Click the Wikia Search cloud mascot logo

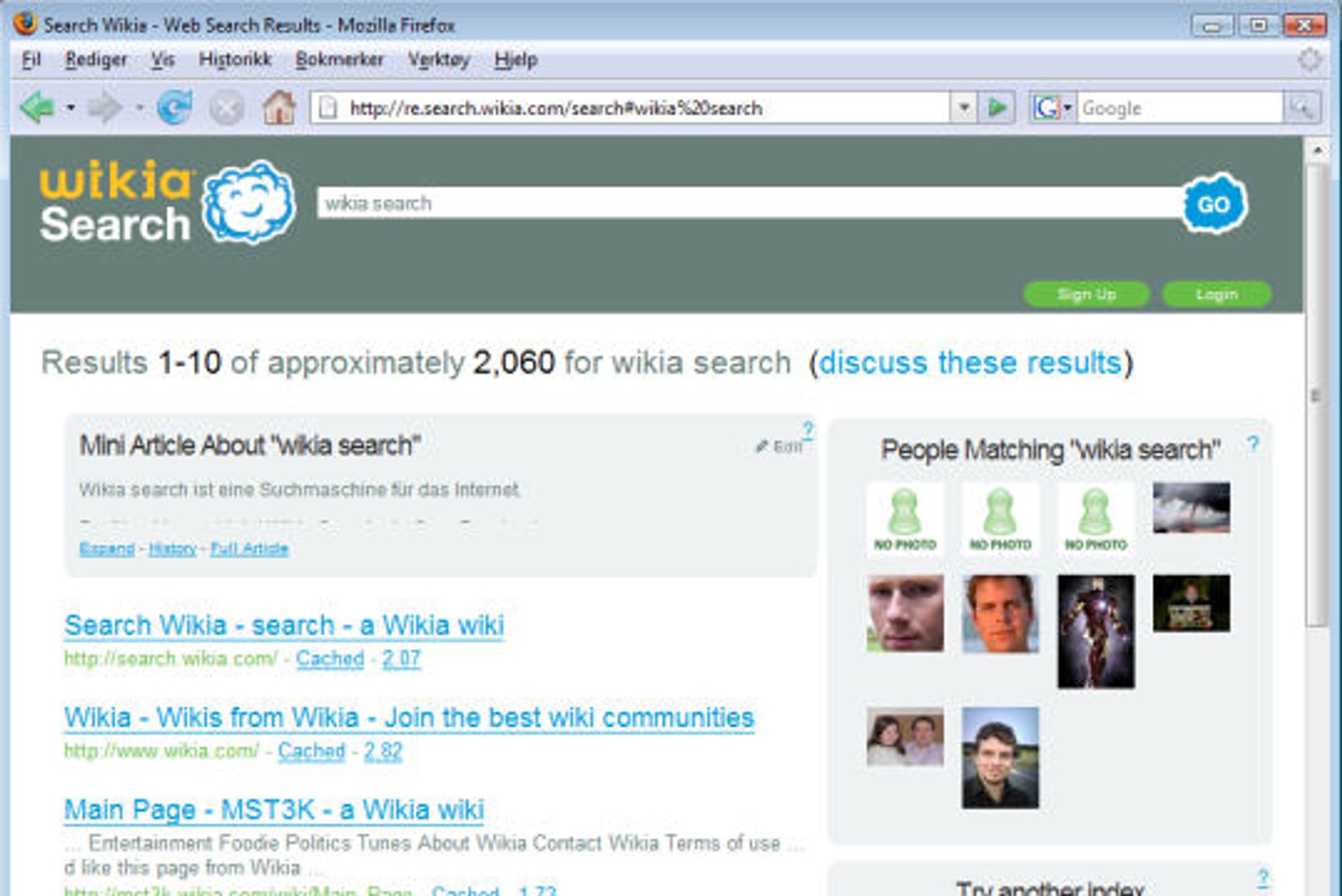click(x=249, y=201)
